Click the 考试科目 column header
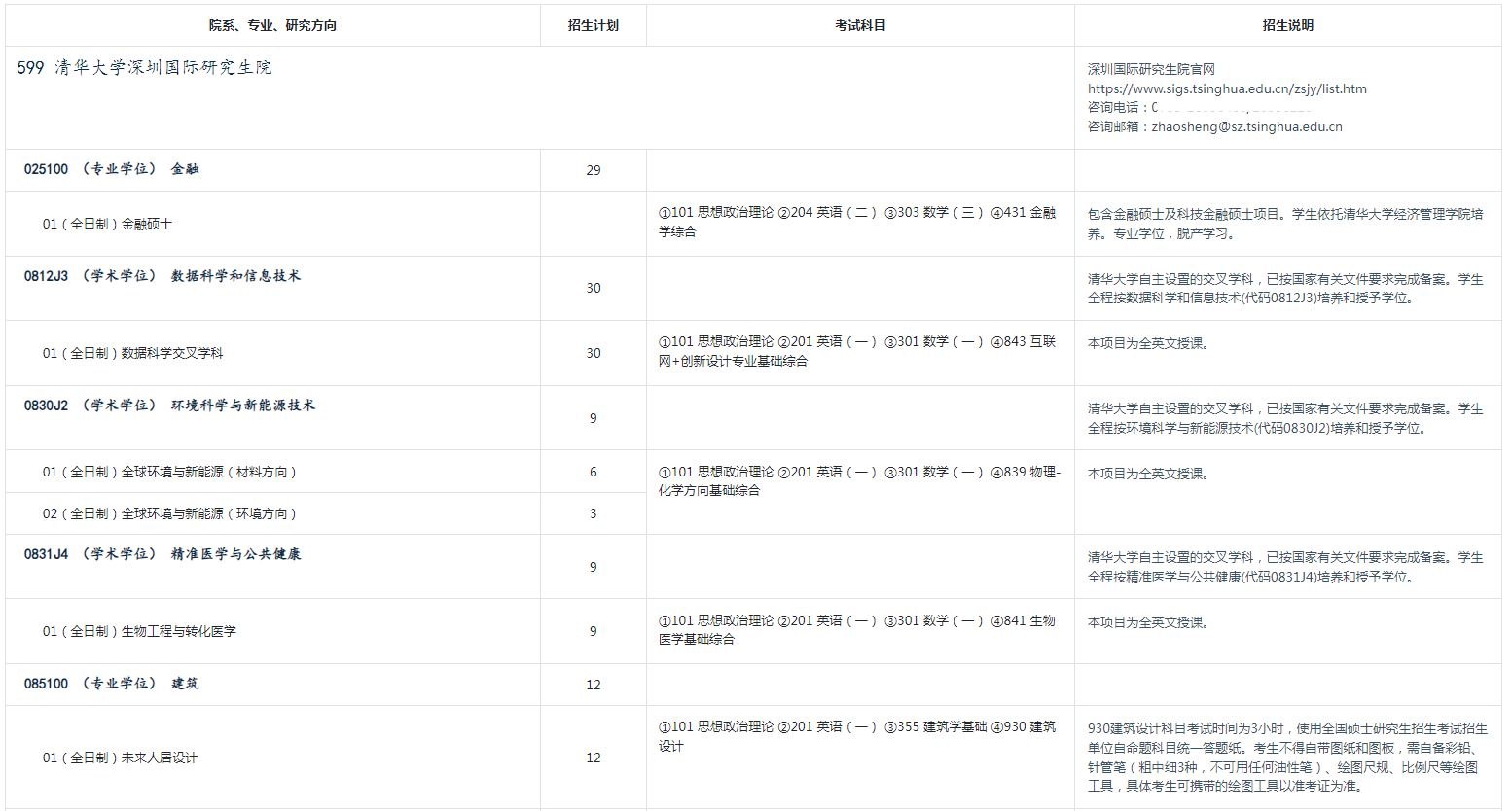This screenshot has height=811, width=1512. point(860,25)
